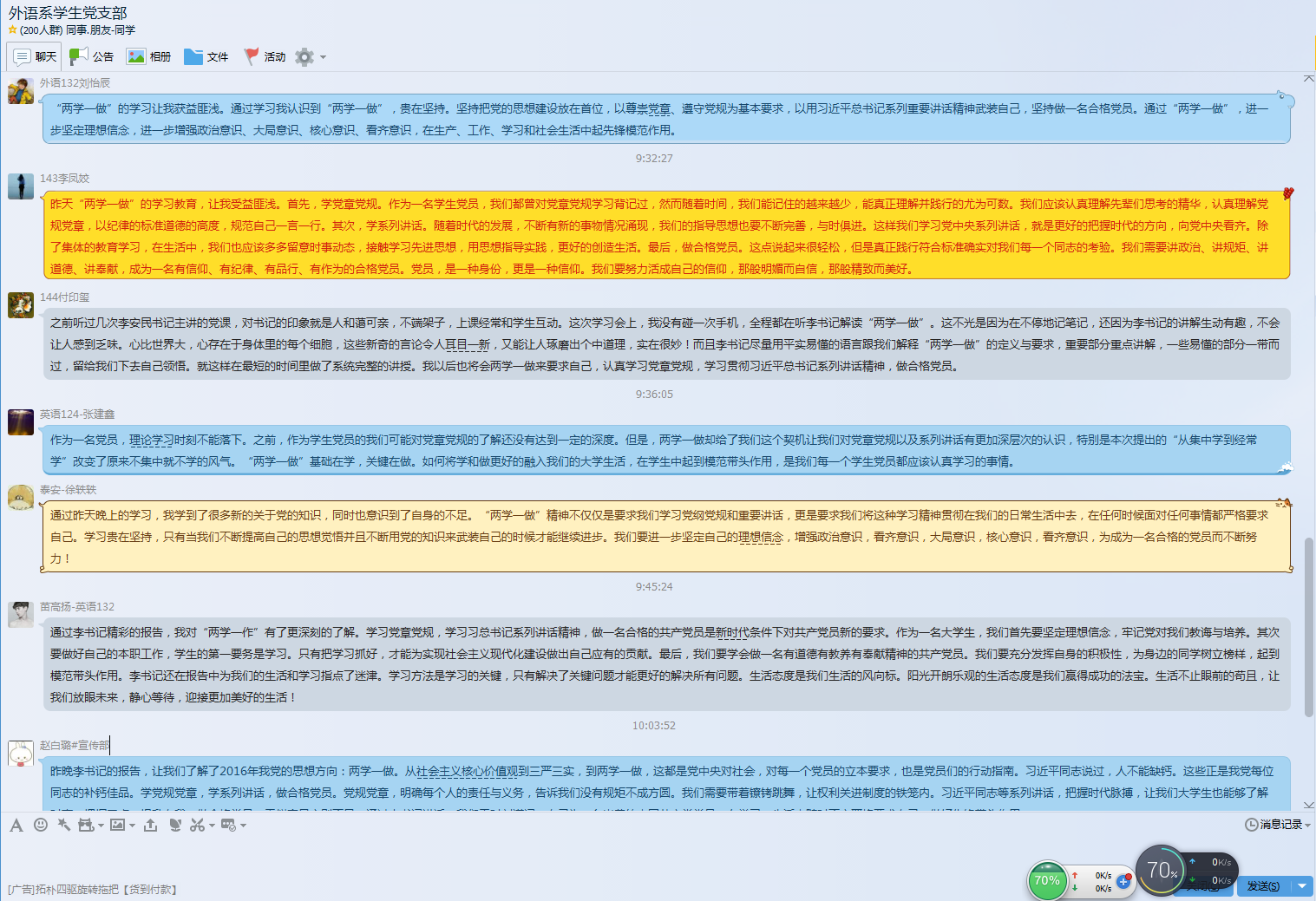Click 143李凤姣's profile avatar
This screenshot has width=1316, height=901.
tap(21, 186)
